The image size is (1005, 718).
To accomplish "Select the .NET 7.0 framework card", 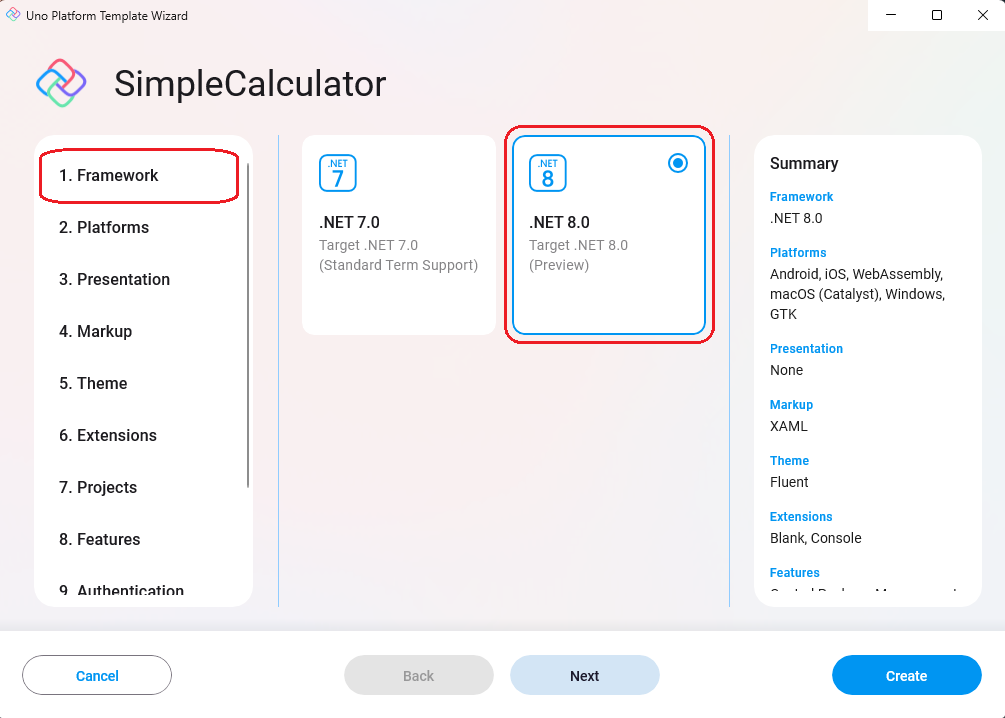I will point(399,235).
